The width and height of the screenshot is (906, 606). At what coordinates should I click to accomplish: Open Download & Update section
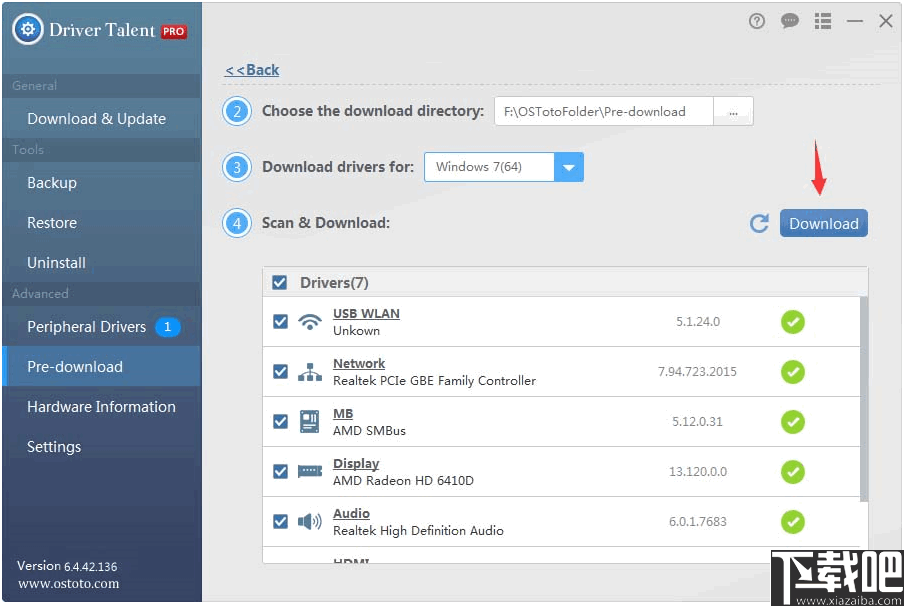coord(102,118)
